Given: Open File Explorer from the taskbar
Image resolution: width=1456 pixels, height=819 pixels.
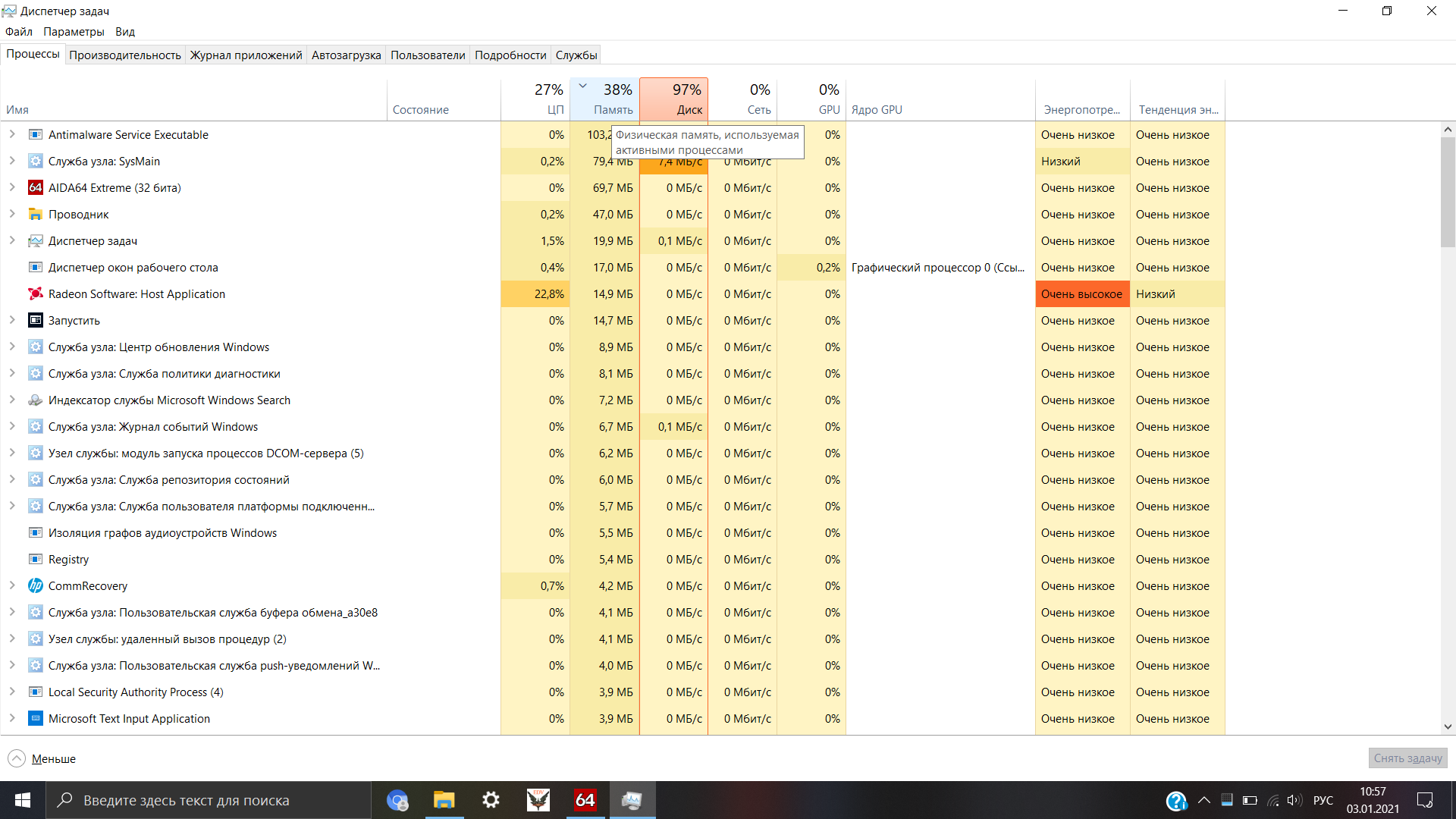Looking at the screenshot, I should click(x=444, y=800).
